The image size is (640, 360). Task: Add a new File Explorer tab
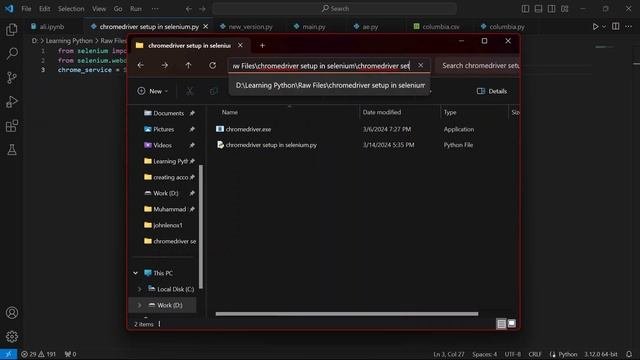pos(262,46)
